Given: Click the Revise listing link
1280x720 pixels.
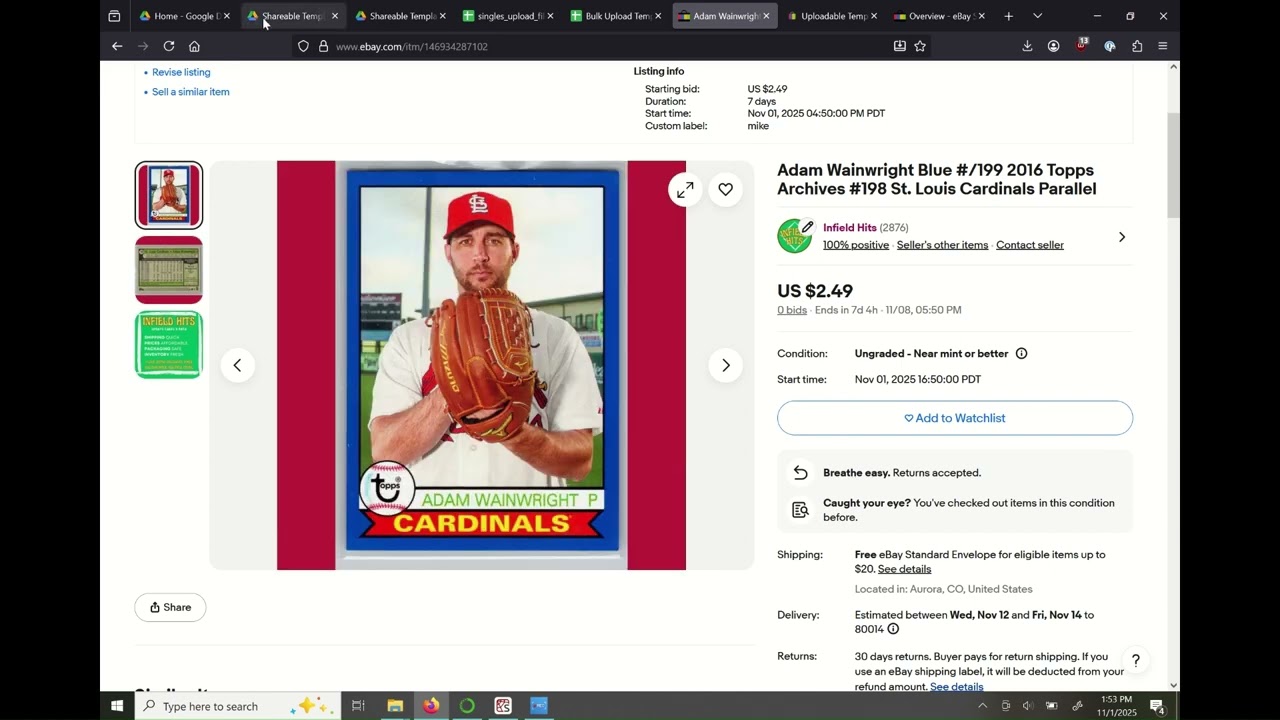Looking at the screenshot, I should tap(181, 72).
